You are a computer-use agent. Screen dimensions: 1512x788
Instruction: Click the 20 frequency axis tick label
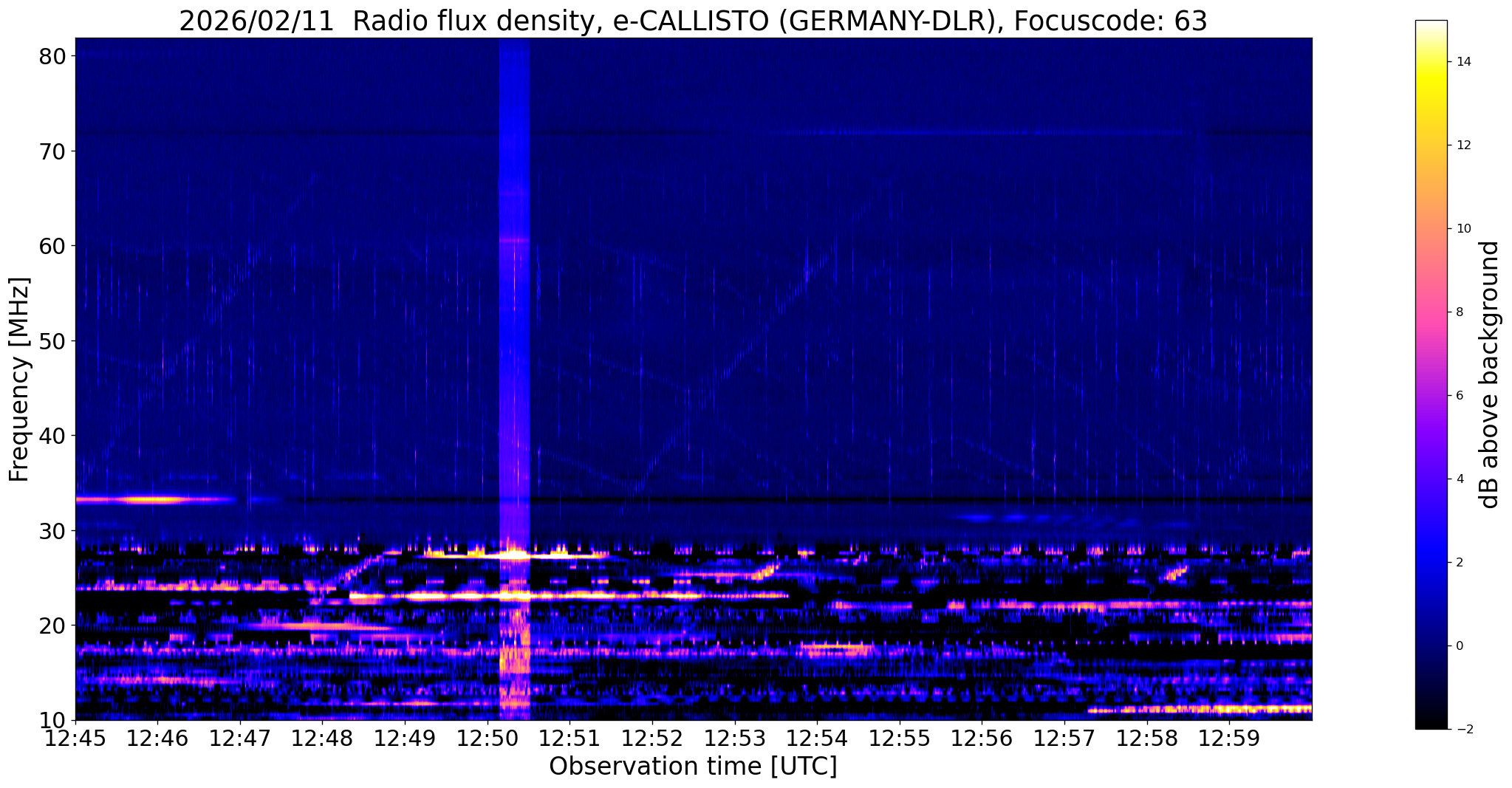[x=54, y=626]
